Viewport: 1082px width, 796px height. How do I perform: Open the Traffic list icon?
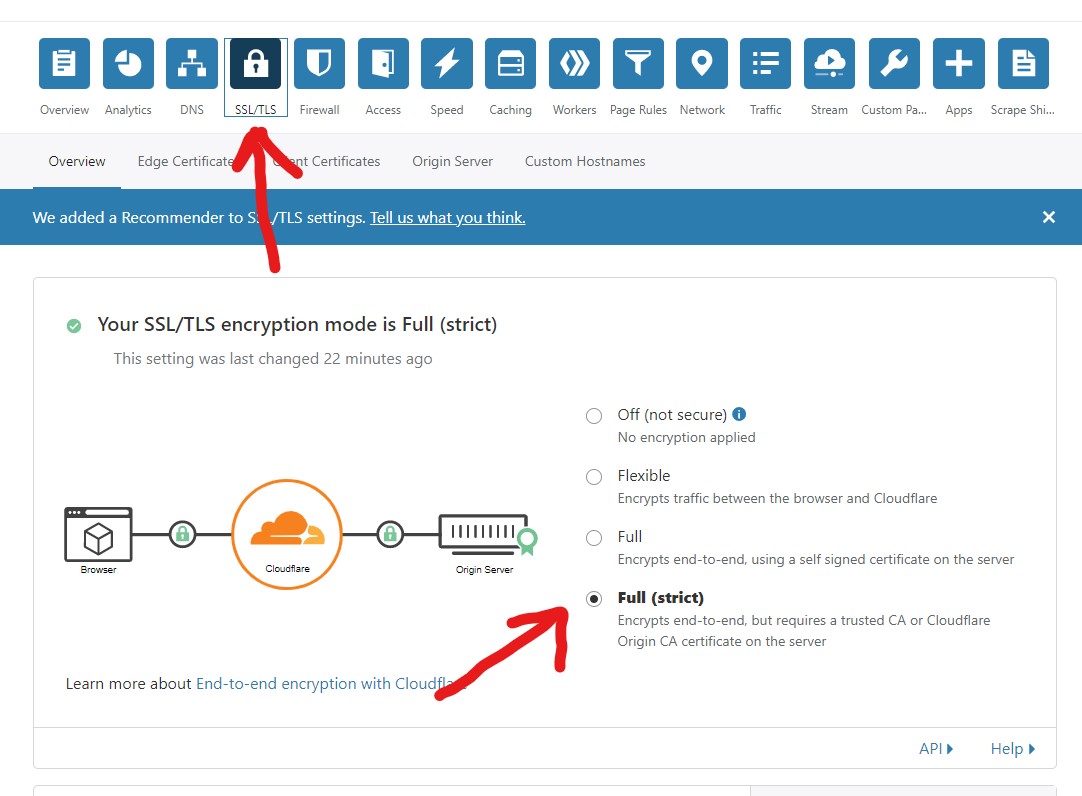pos(765,63)
